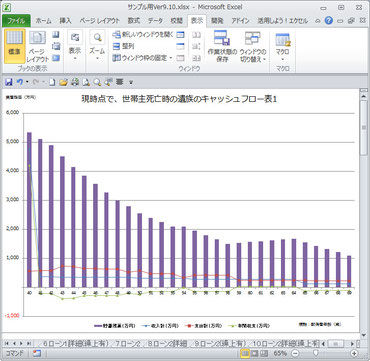Viewport: 370px width, 361px height.
Task: Select sheet tab 7.ローン2
Action: click(128, 343)
